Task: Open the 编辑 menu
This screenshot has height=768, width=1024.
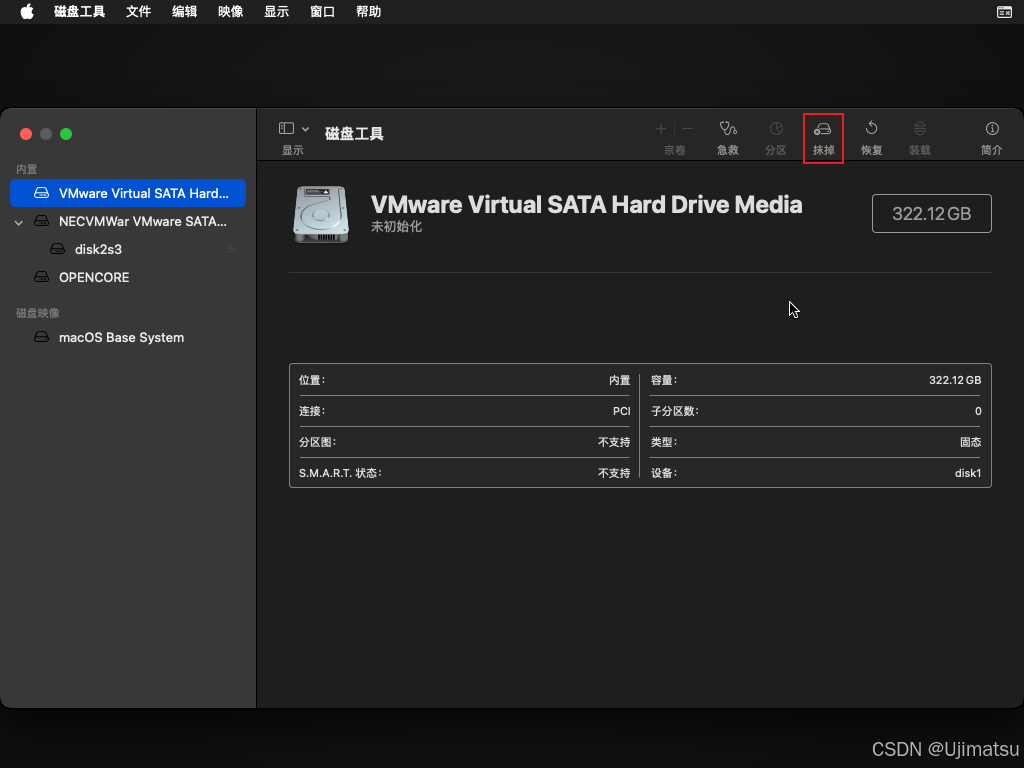Action: (x=184, y=12)
